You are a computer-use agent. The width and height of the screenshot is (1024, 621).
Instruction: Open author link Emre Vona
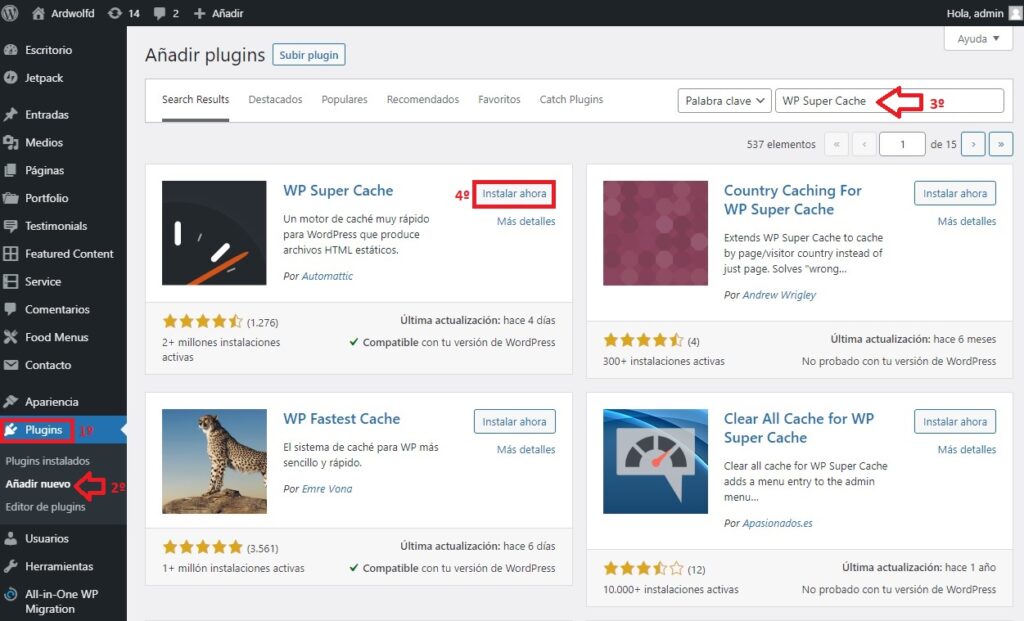[x=327, y=488]
